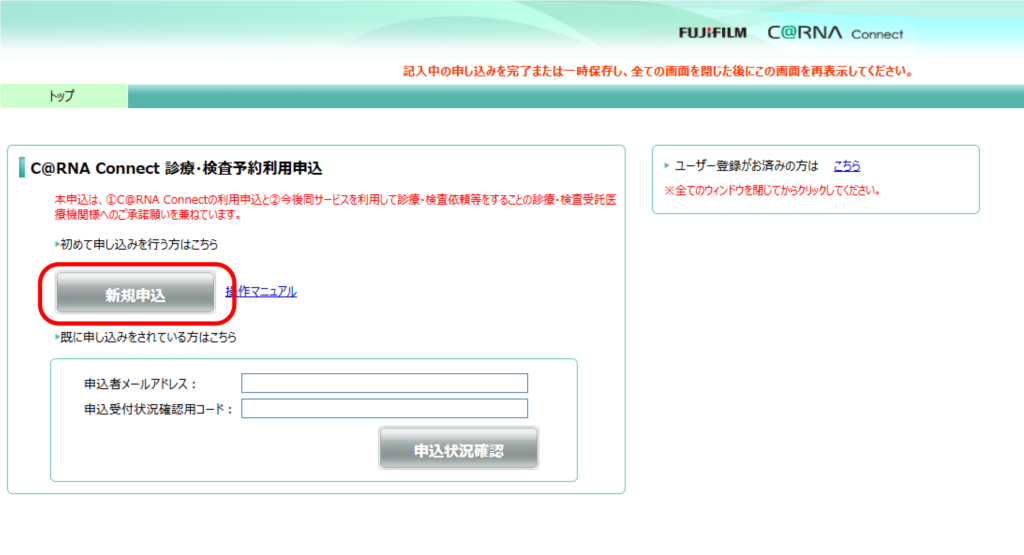
Task: Click the 申込受付状況確認用コード text box
Action: click(x=384, y=408)
